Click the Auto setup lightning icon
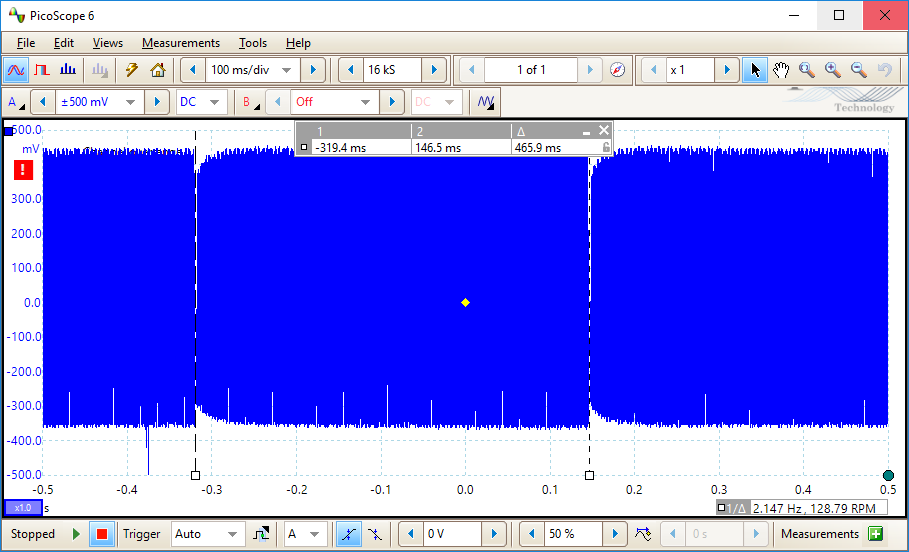909x552 pixels. tap(131, 70)
